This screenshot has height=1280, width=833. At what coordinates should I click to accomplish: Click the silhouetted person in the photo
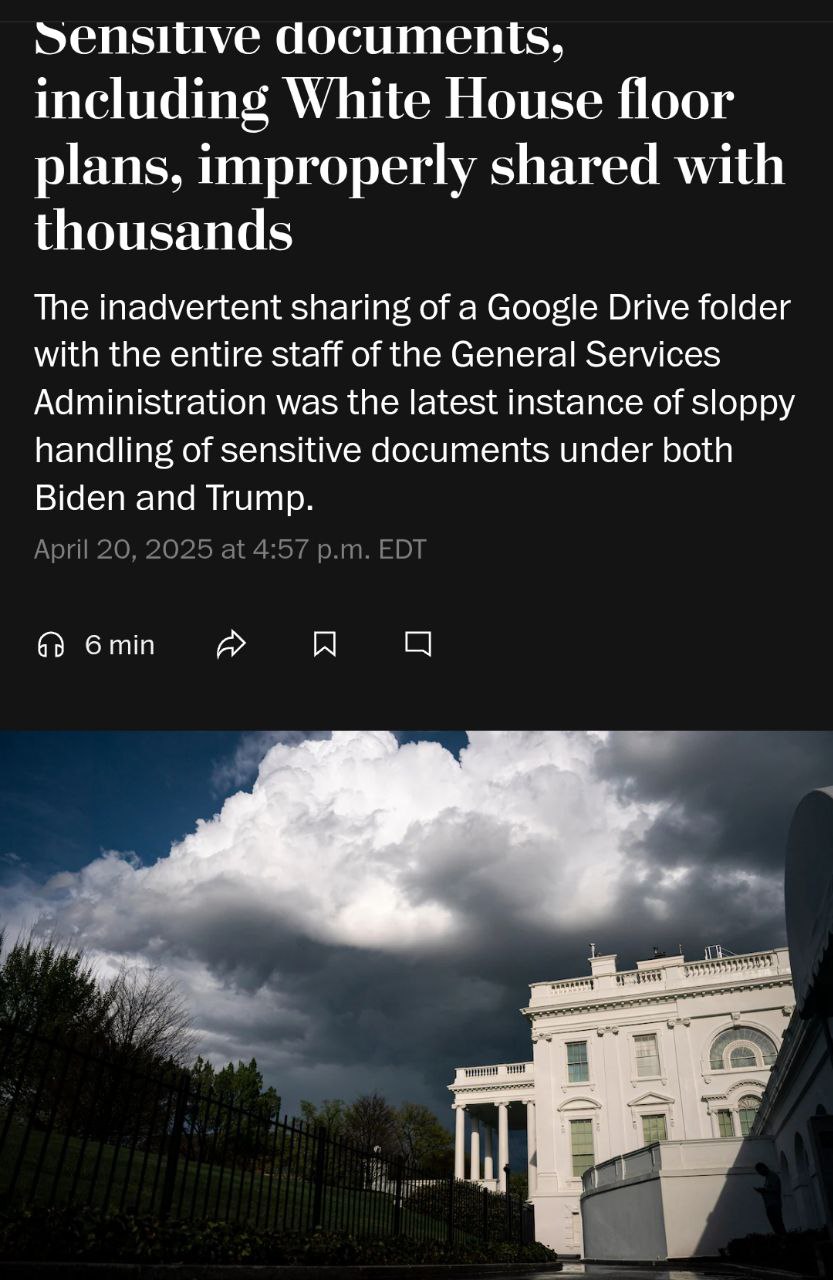point(769,1198)
